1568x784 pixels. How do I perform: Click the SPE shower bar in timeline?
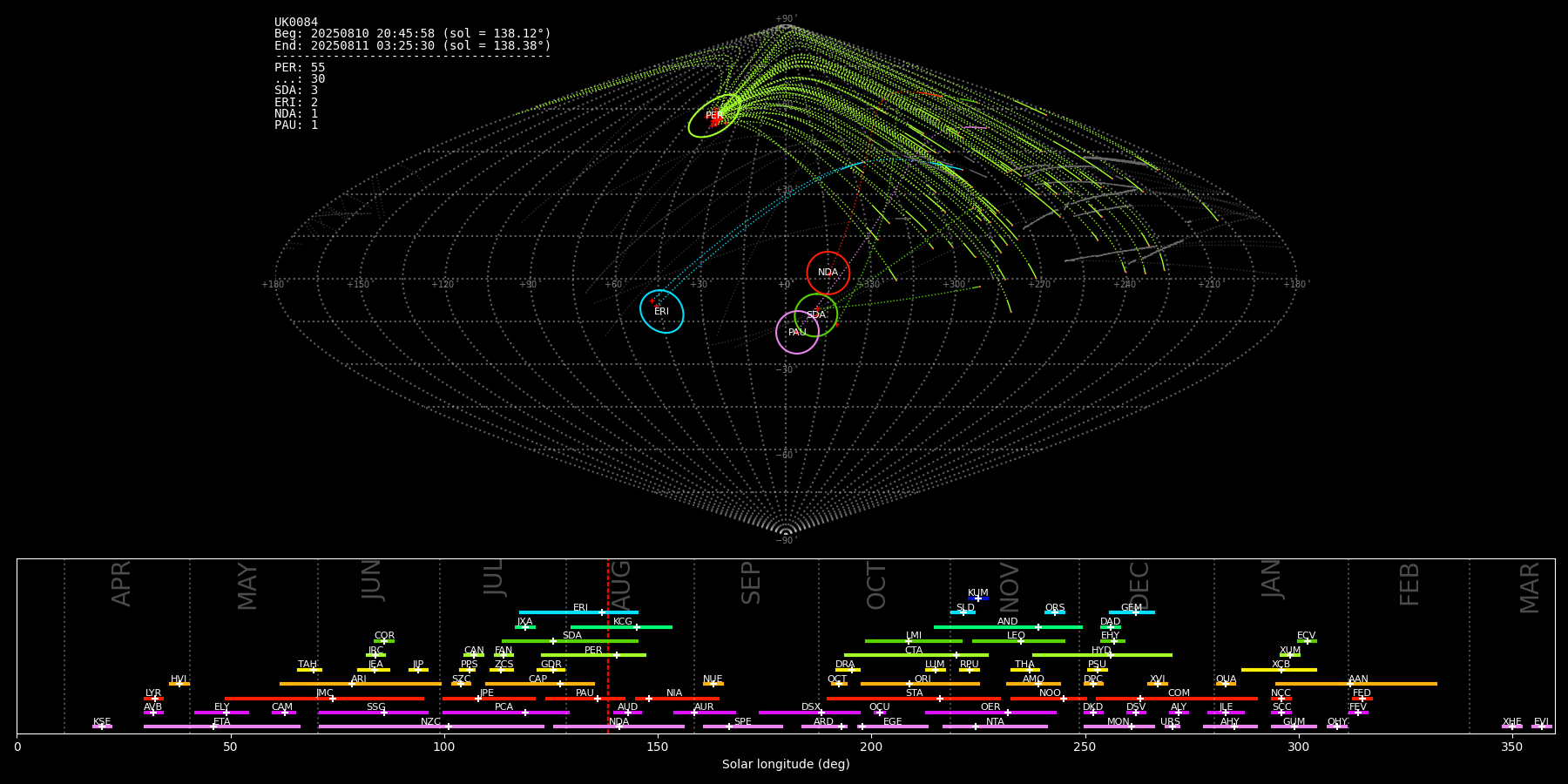pyautogui.click(x=743, y=727)
